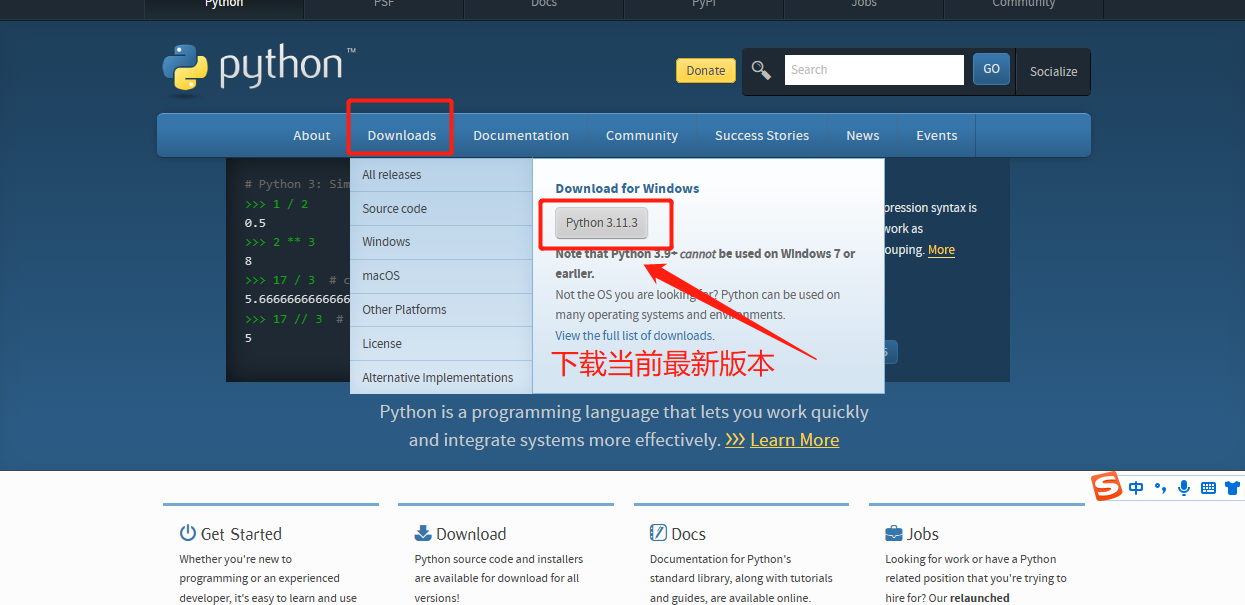Toggle the Chinese input mode indicator
Screen dimensions: 1245x605
pyautogui.click(x=1136, y=488)
